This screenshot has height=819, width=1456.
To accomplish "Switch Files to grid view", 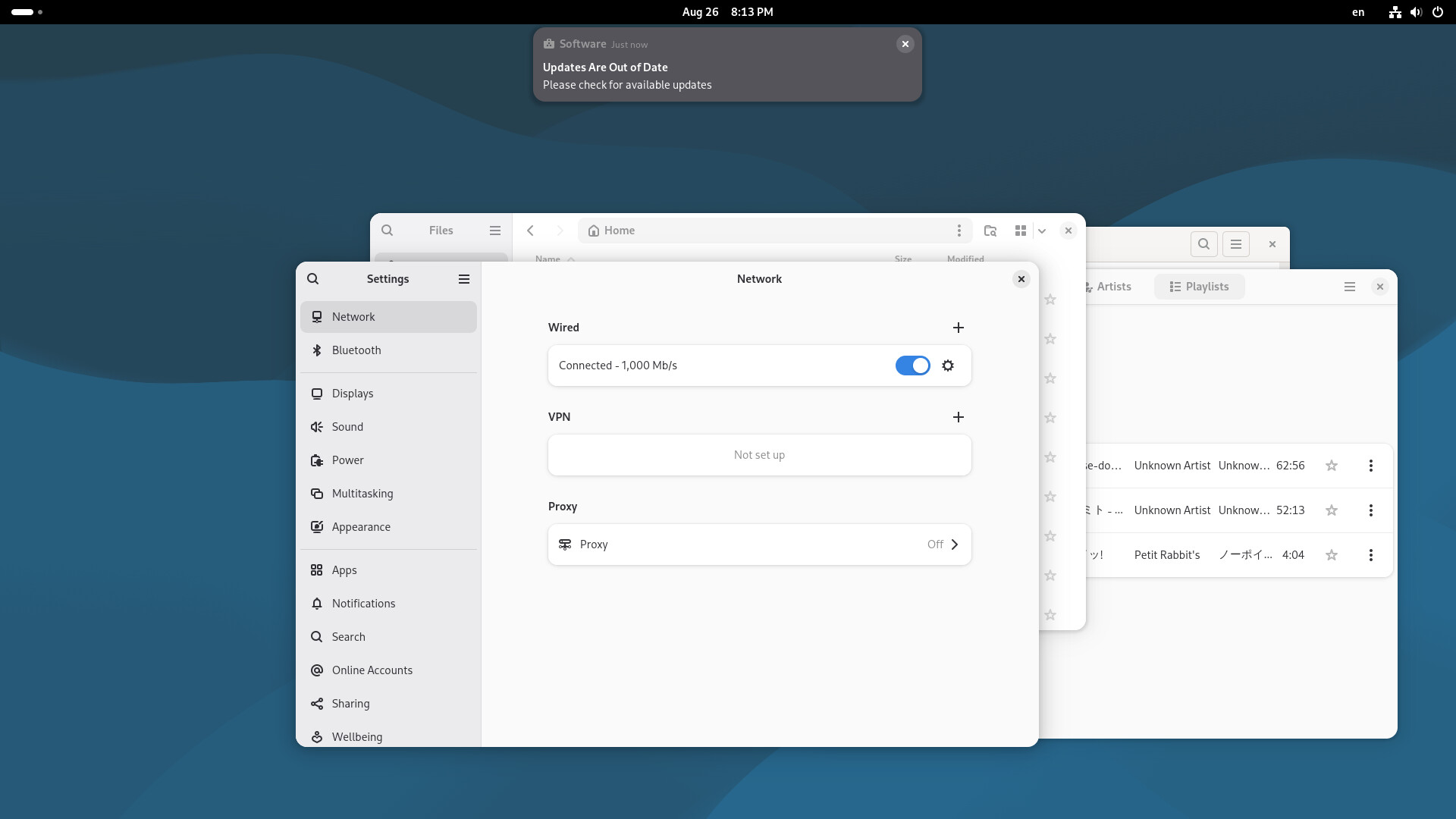I will pyautogui.click(x=1021, y=231).
